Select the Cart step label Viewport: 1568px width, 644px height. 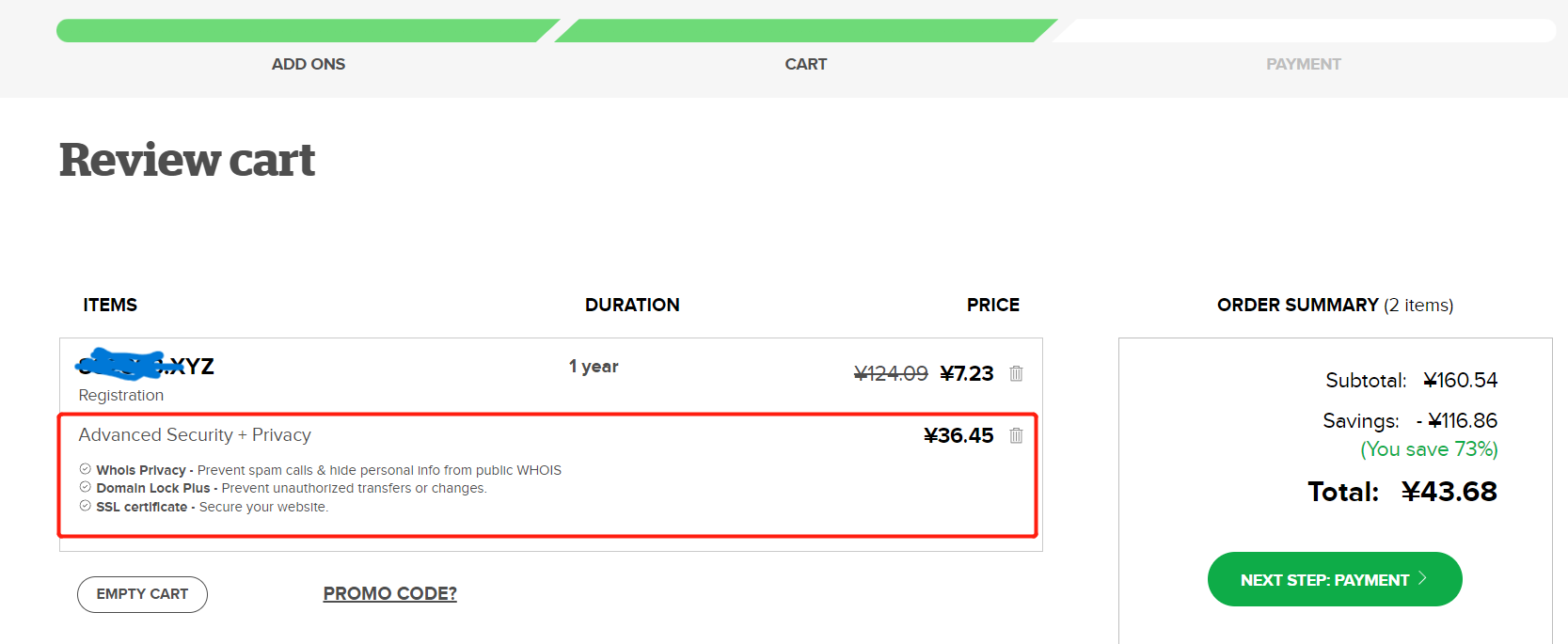pyautogui.click(x=806, y=64)
